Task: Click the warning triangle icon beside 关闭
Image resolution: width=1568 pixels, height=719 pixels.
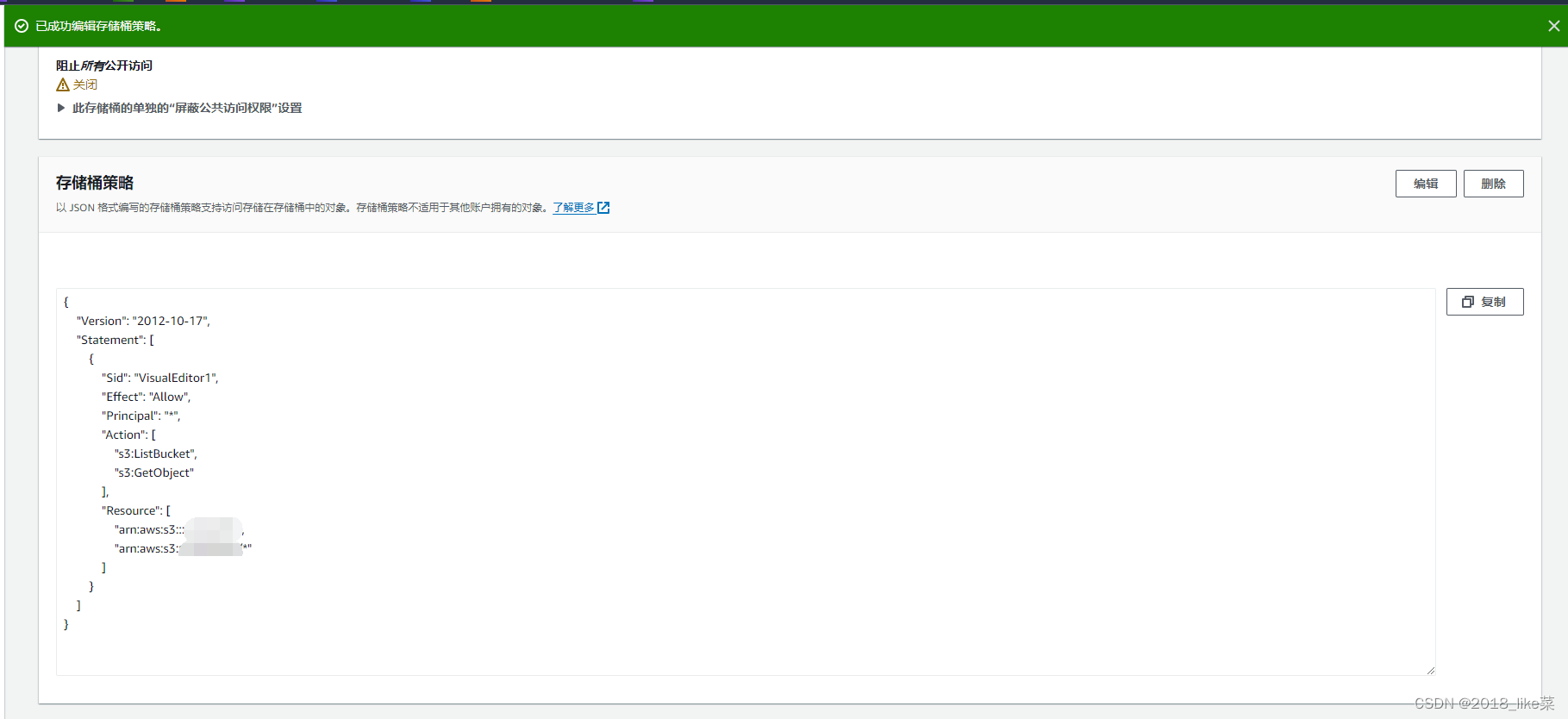Action: click(63, 84)
